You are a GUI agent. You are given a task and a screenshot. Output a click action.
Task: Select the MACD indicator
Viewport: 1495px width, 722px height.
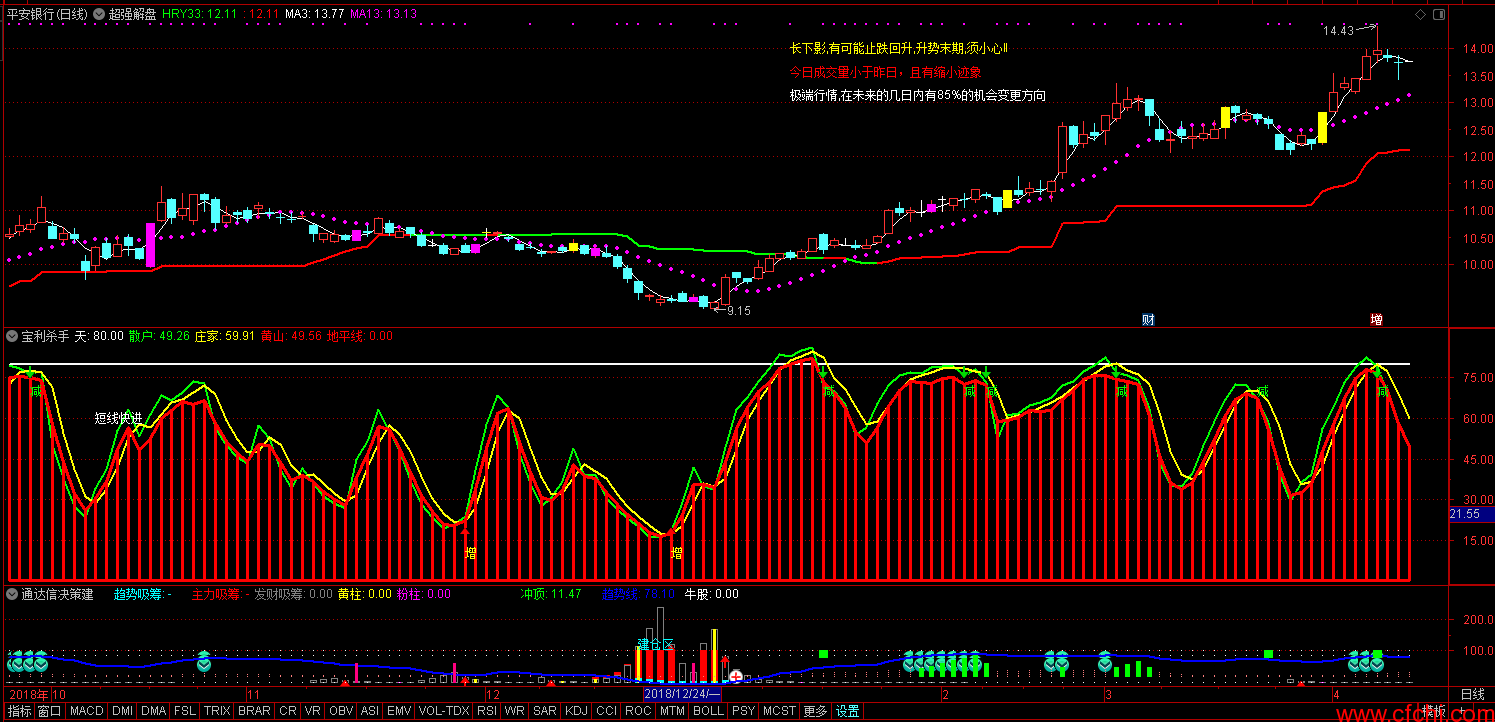(87, 712)
